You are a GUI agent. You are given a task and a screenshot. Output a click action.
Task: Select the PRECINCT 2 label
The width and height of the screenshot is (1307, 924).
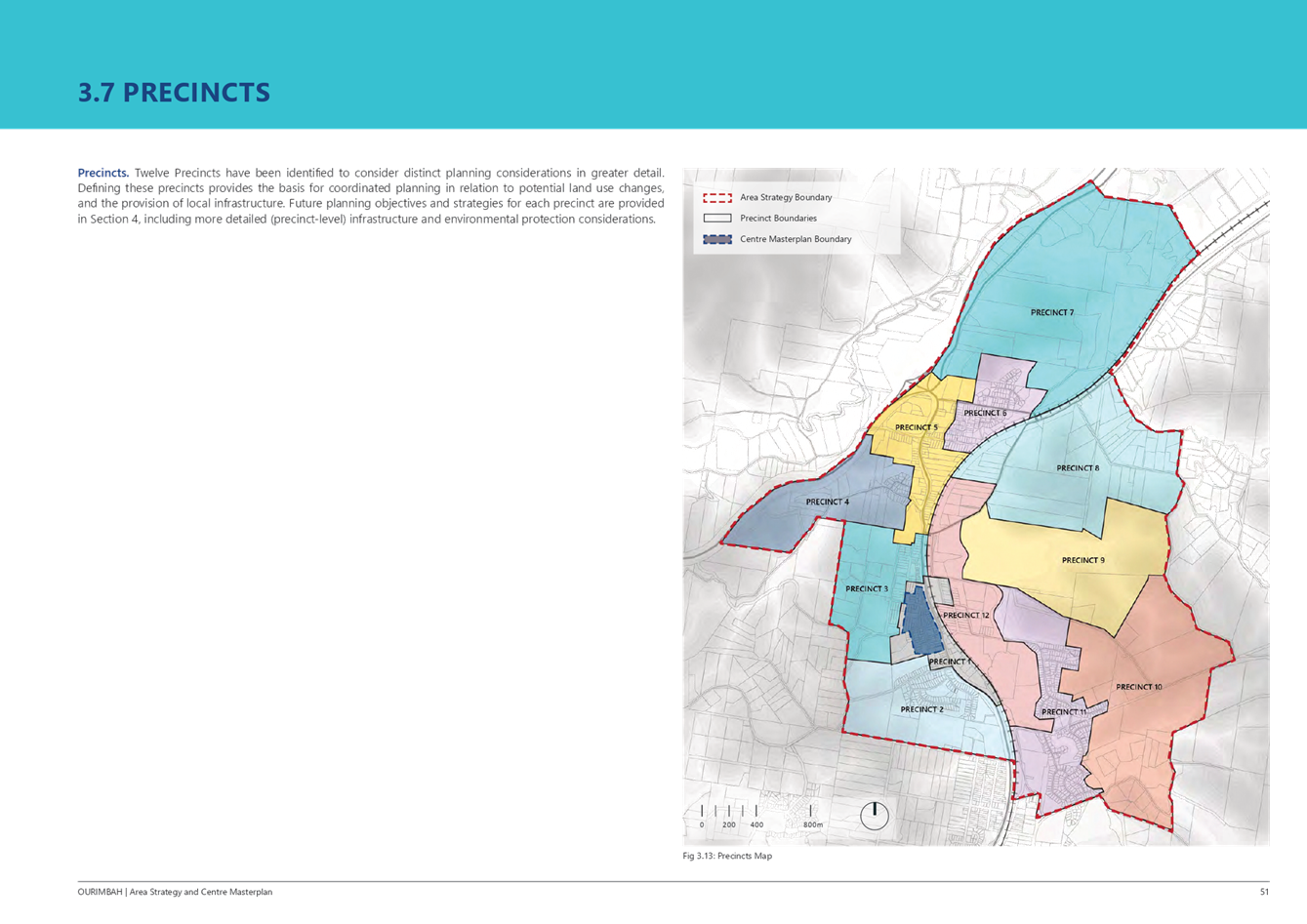[x=921, y=709]
